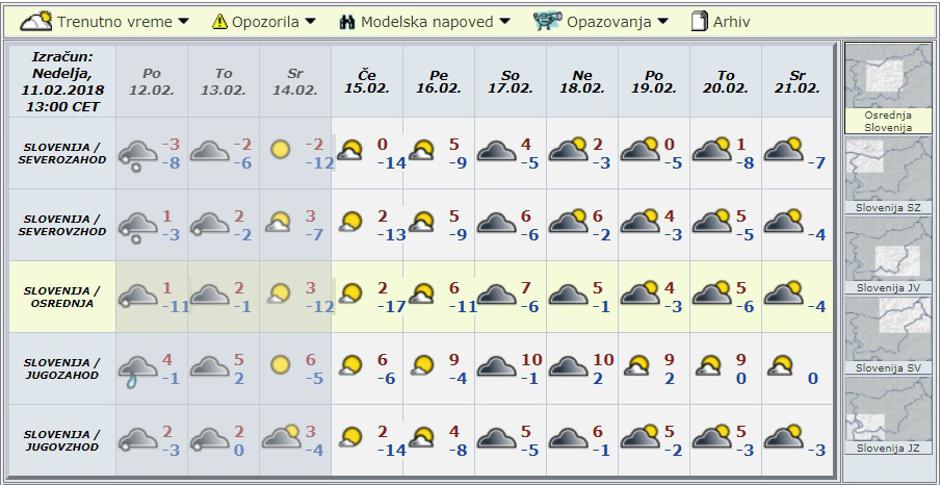The width and height of the screenshot is (940, 485).
Task: Open the Trenutno vreme dropdown menu
Action: [x=114, y=21]
